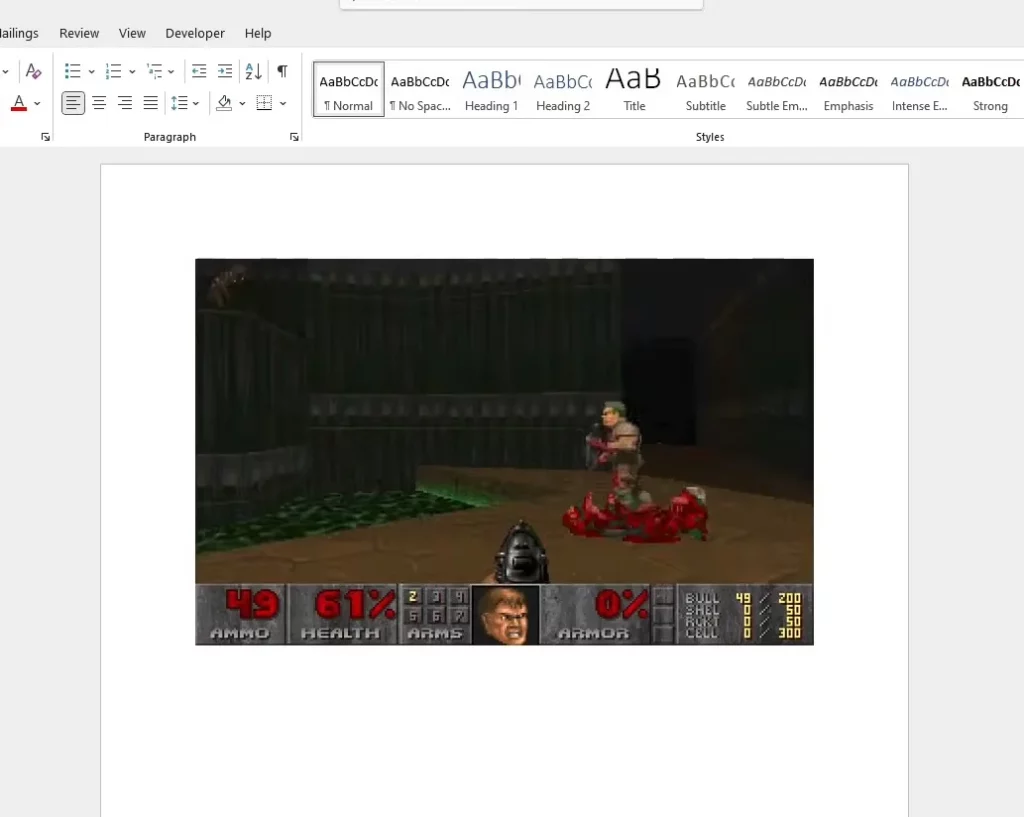Apply the Intense Emphasis style
Screen dimensions: 1024x817
pyautogui.click(x=920, y=89)
